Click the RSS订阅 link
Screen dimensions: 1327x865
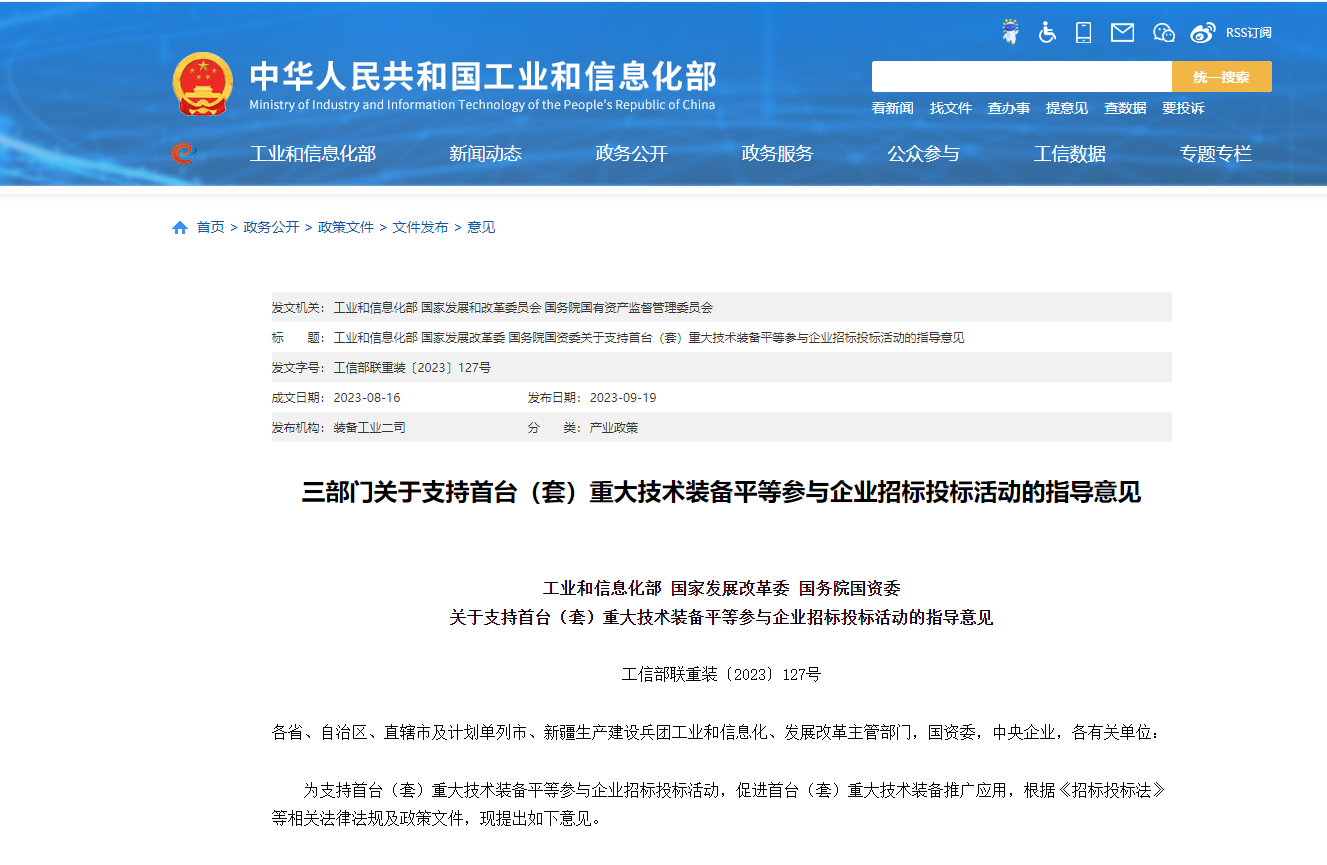1249,33
